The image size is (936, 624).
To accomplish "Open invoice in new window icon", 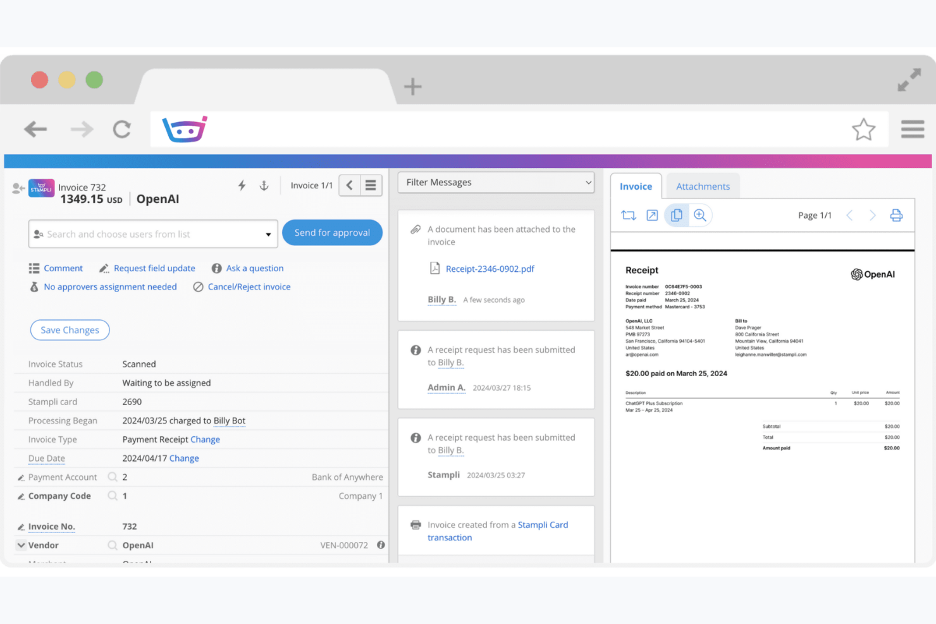I will pos(652,216).
